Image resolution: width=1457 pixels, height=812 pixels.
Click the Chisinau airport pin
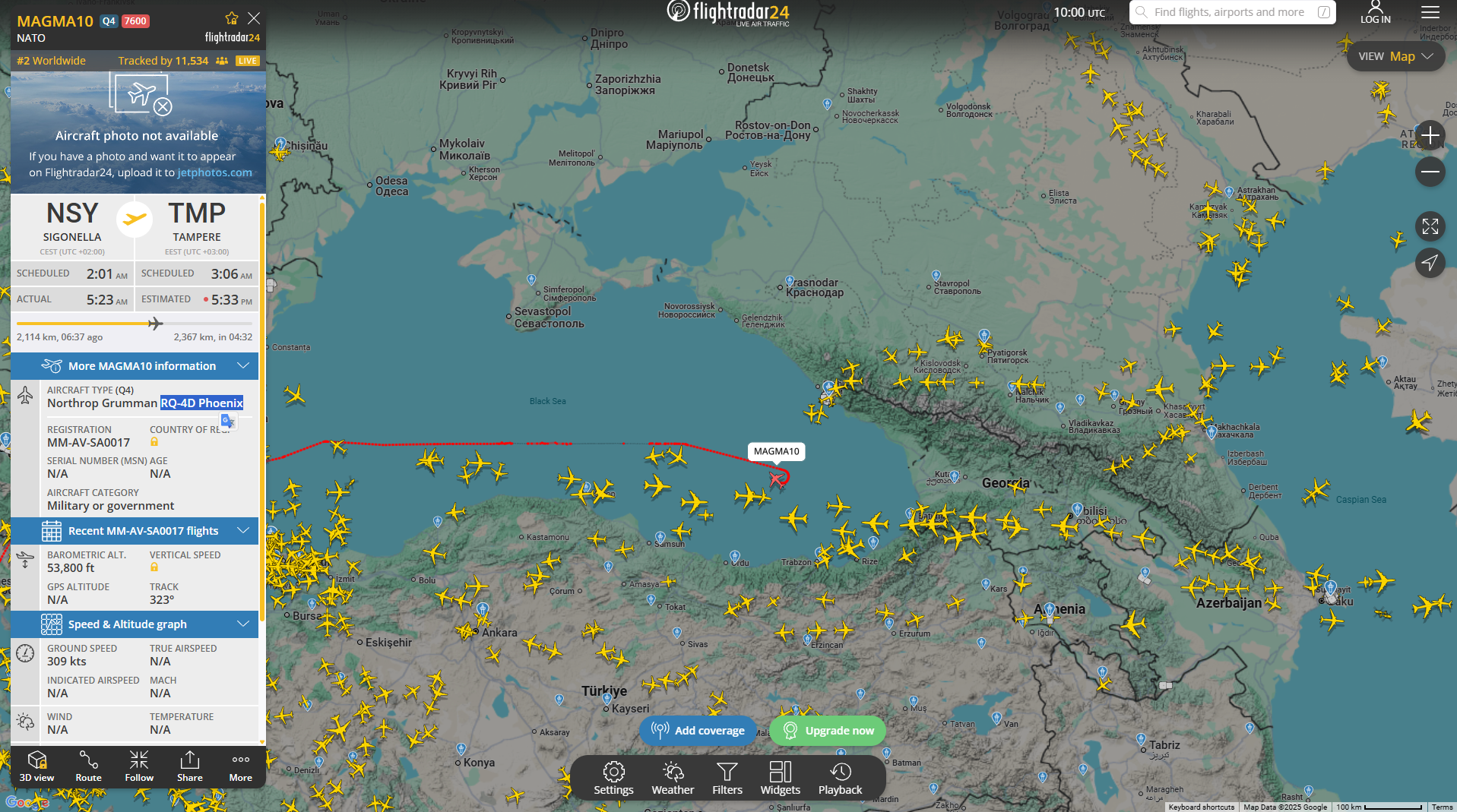coord(281,142)
